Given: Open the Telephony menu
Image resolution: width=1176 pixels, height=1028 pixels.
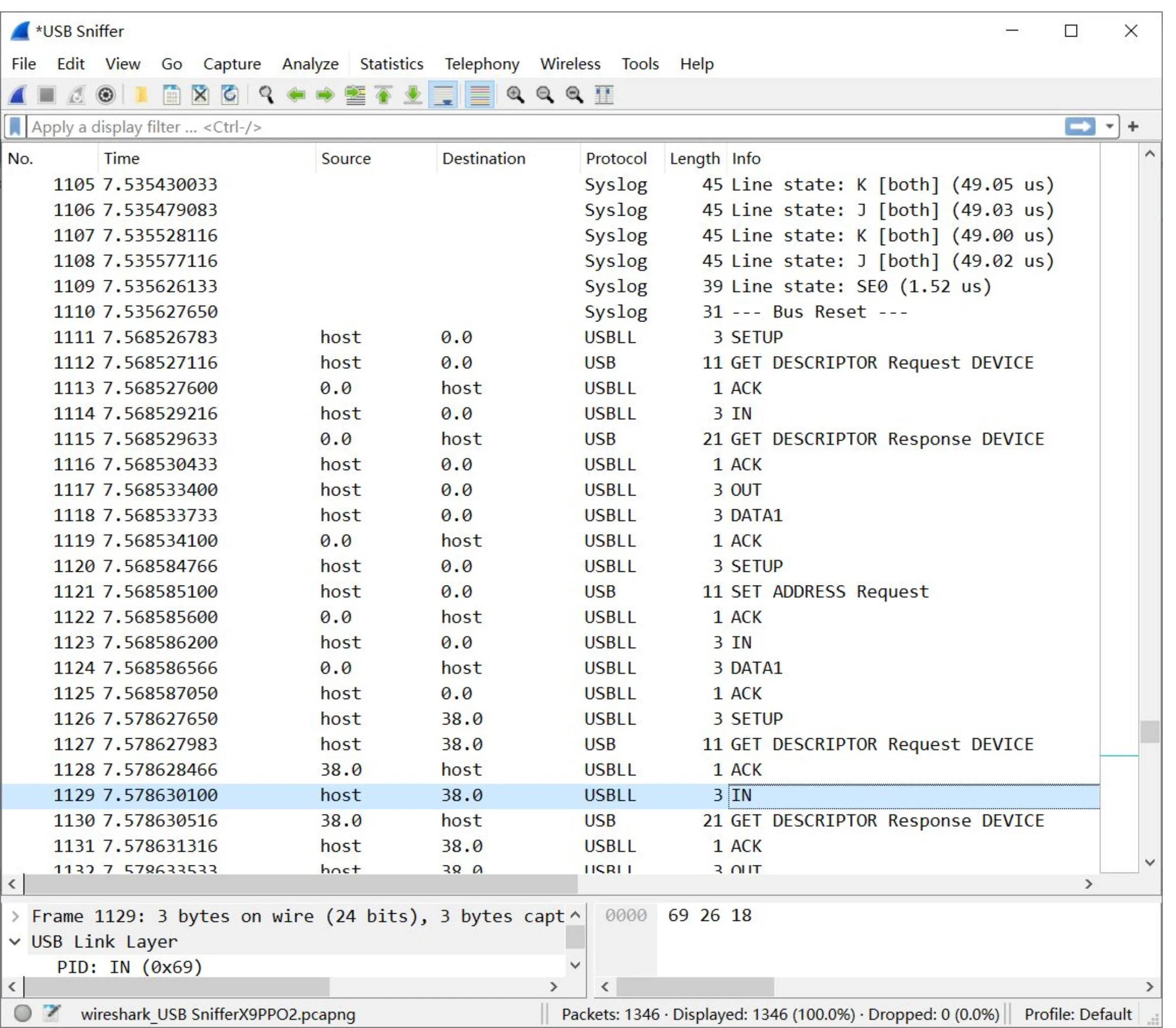Looking at the screenshot, I should coord(482,64).
